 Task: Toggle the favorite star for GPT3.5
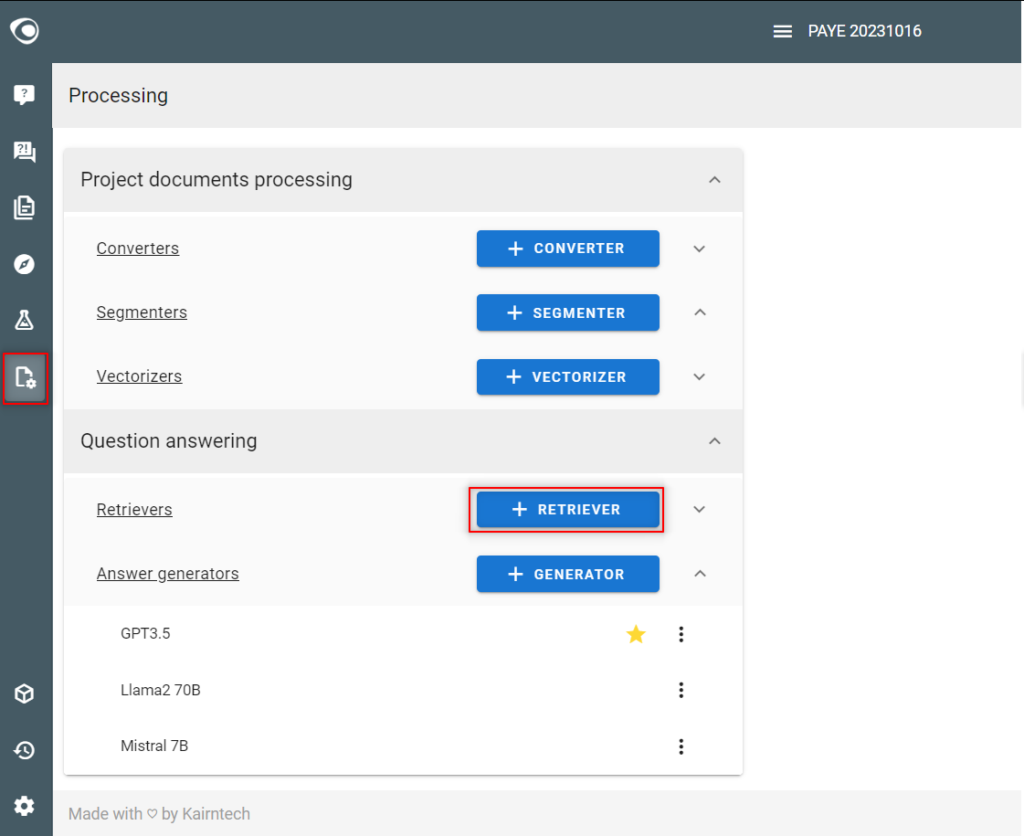pyautogui.click(x=635, y=634)
